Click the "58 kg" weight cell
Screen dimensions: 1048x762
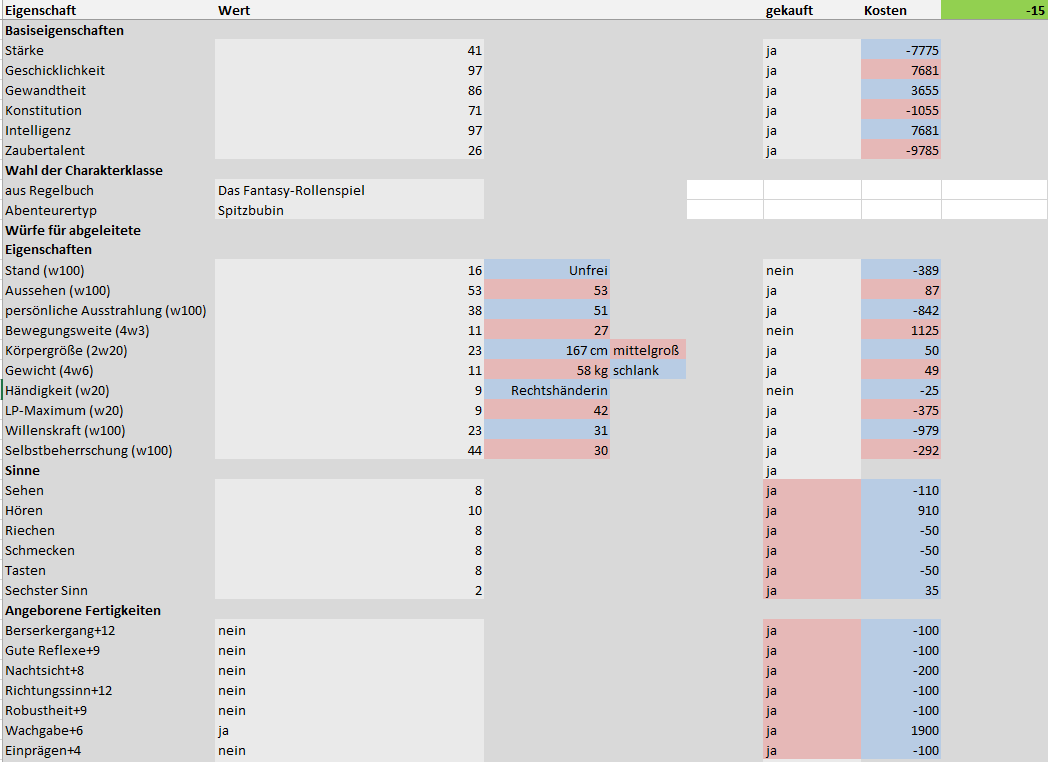[547, 370]
